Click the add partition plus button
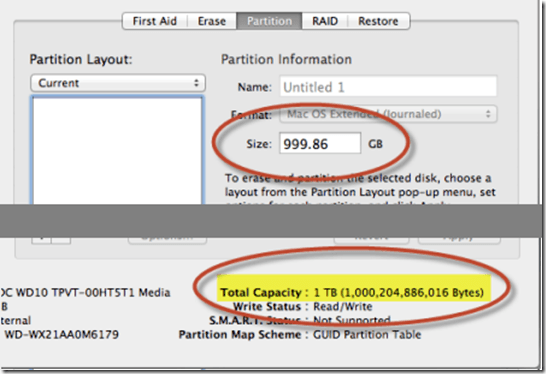 pos(41,241)
